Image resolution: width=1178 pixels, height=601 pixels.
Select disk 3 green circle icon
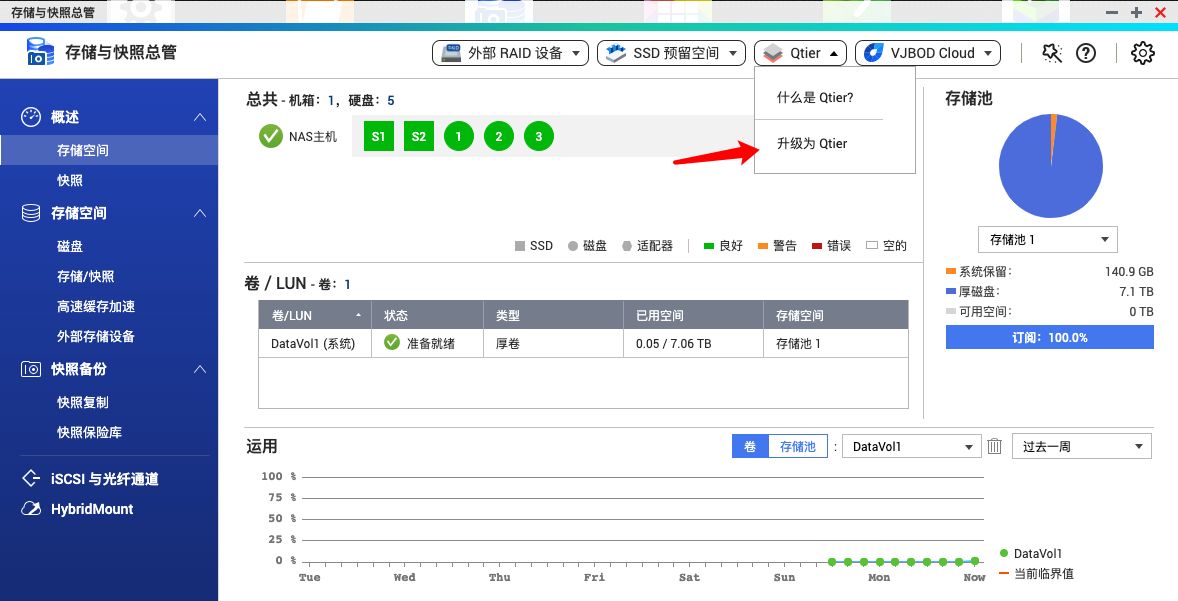click(x=539, y=136)
